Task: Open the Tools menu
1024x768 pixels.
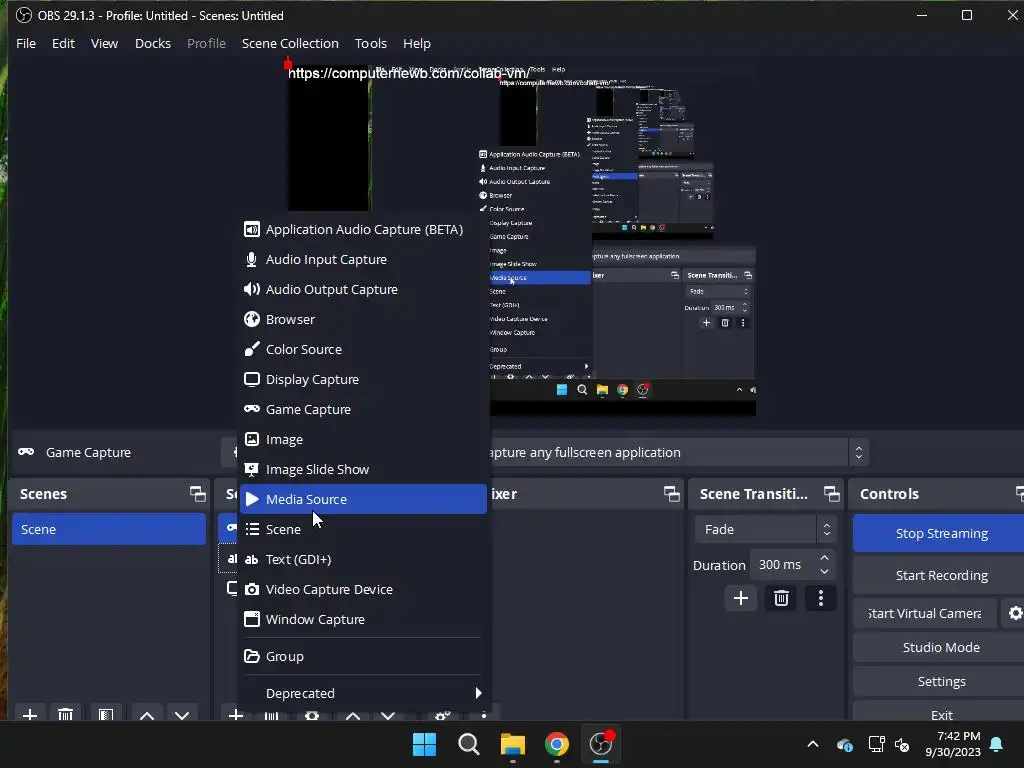Action: pos(370,43)
